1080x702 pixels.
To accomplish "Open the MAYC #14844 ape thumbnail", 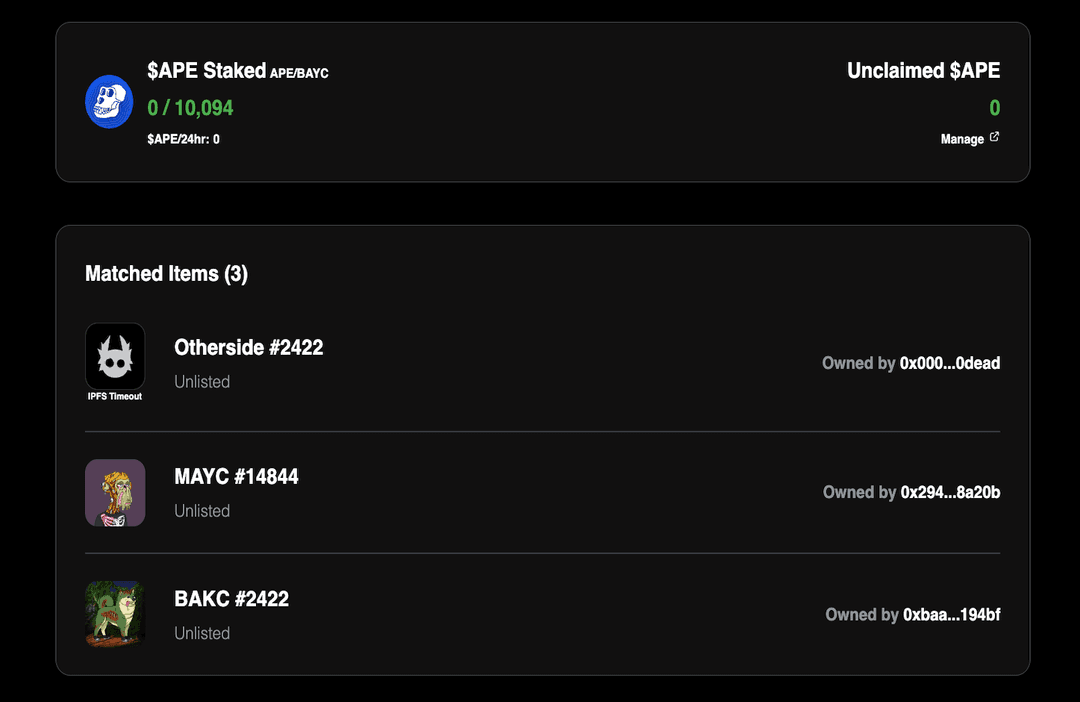I will pyautogui.click(x=115, y=492).
